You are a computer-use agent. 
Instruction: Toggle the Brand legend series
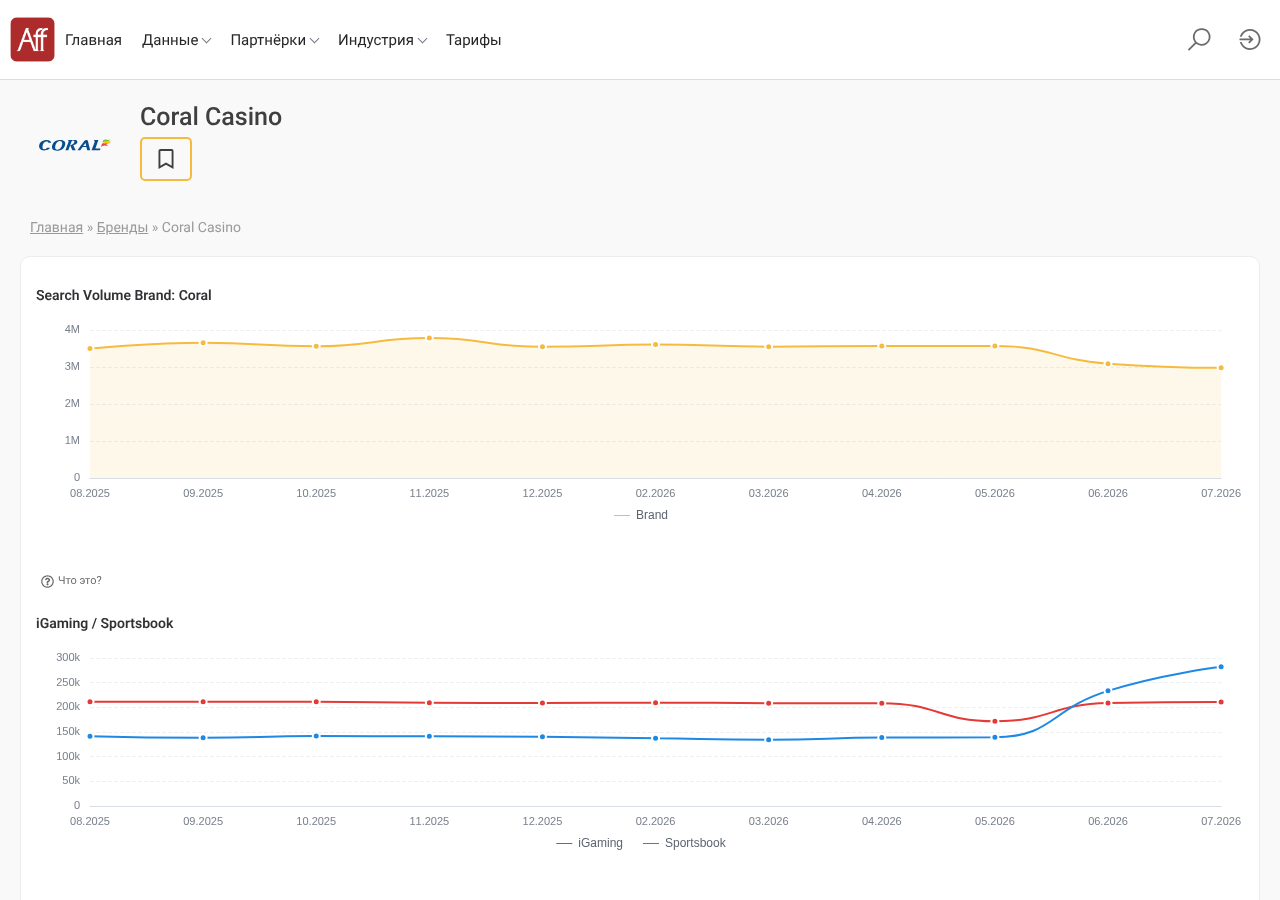tap(641, 515)
